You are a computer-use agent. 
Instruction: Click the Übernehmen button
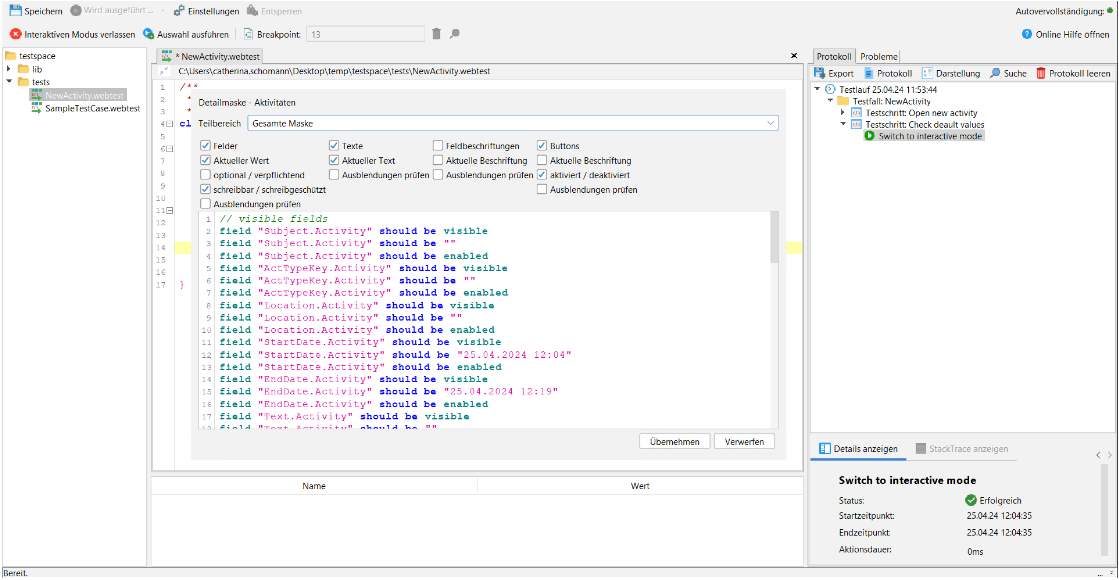pyautogui.click(x=675, y=441)
